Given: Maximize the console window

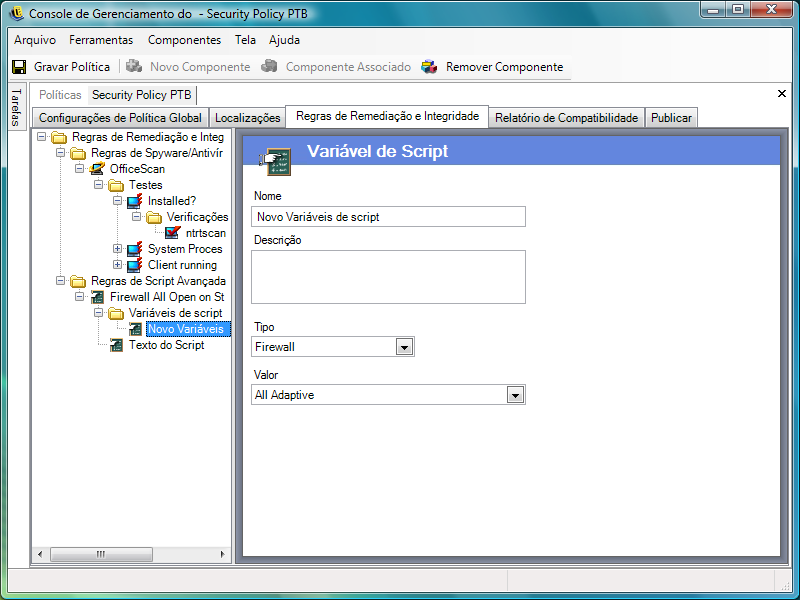Looking at the screenshot, I should coord(738,9).
